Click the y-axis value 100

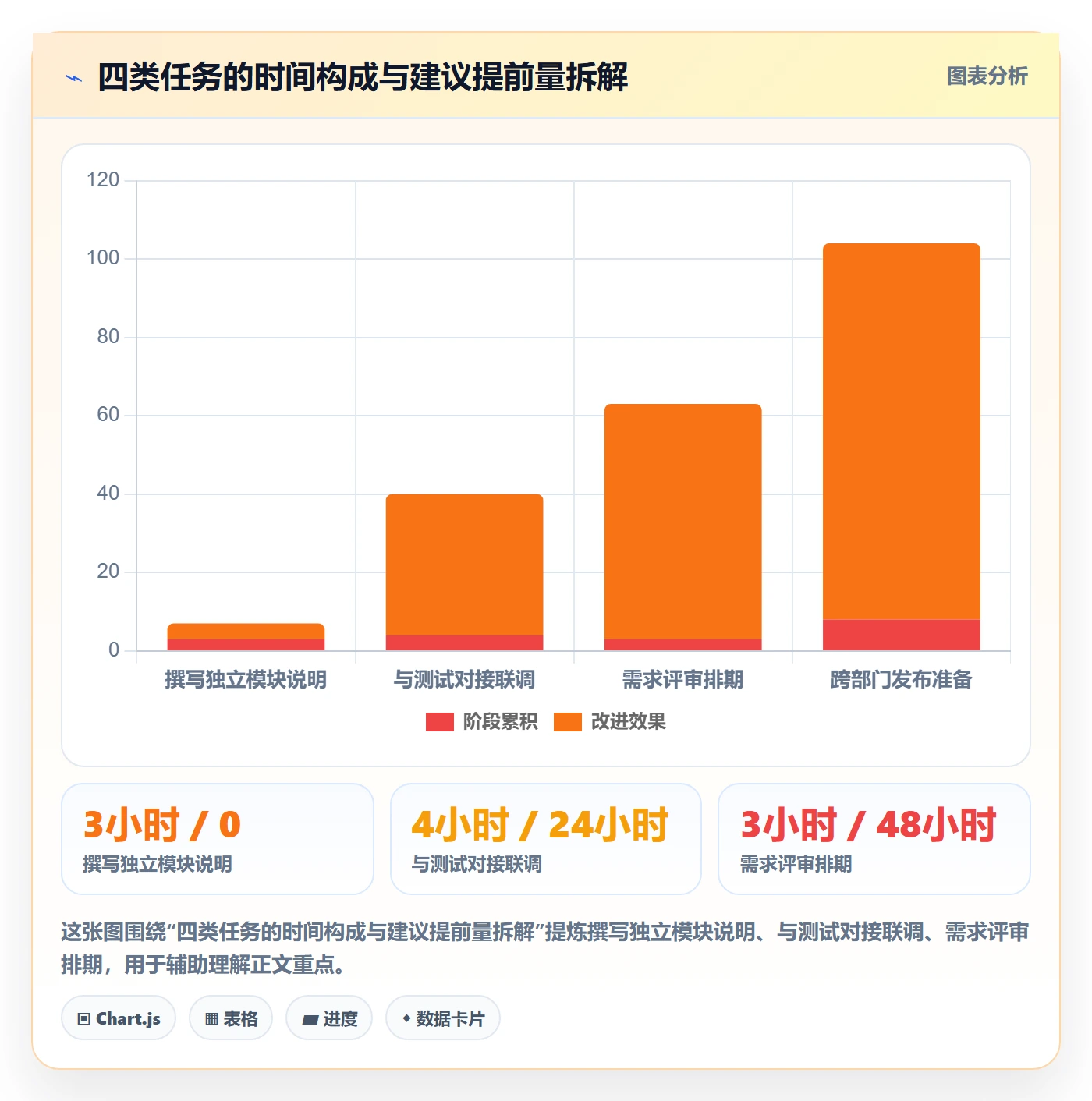click(x=103, y=258)
